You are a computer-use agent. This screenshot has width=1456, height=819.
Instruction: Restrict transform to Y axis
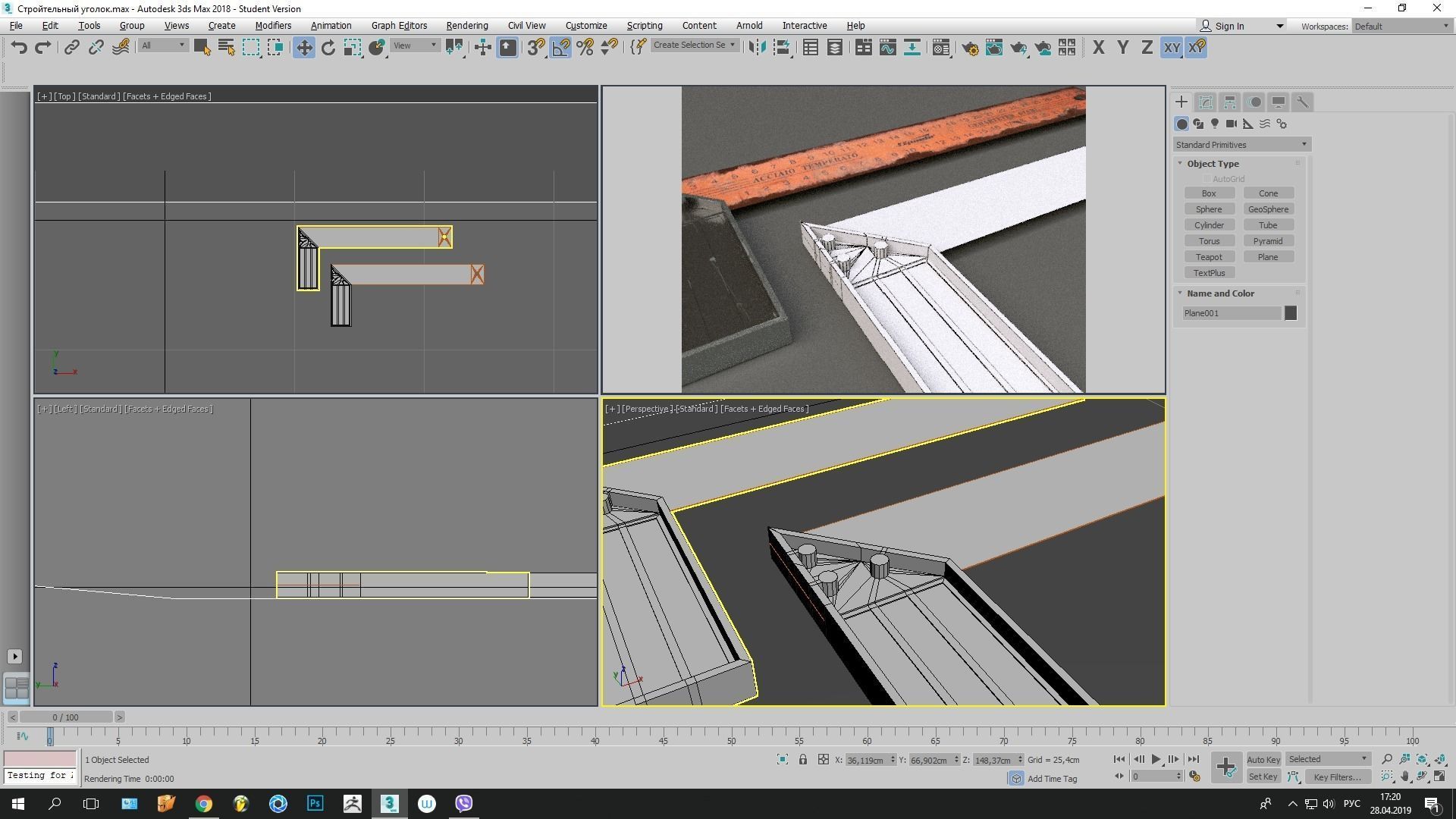tap(1122, 48)
